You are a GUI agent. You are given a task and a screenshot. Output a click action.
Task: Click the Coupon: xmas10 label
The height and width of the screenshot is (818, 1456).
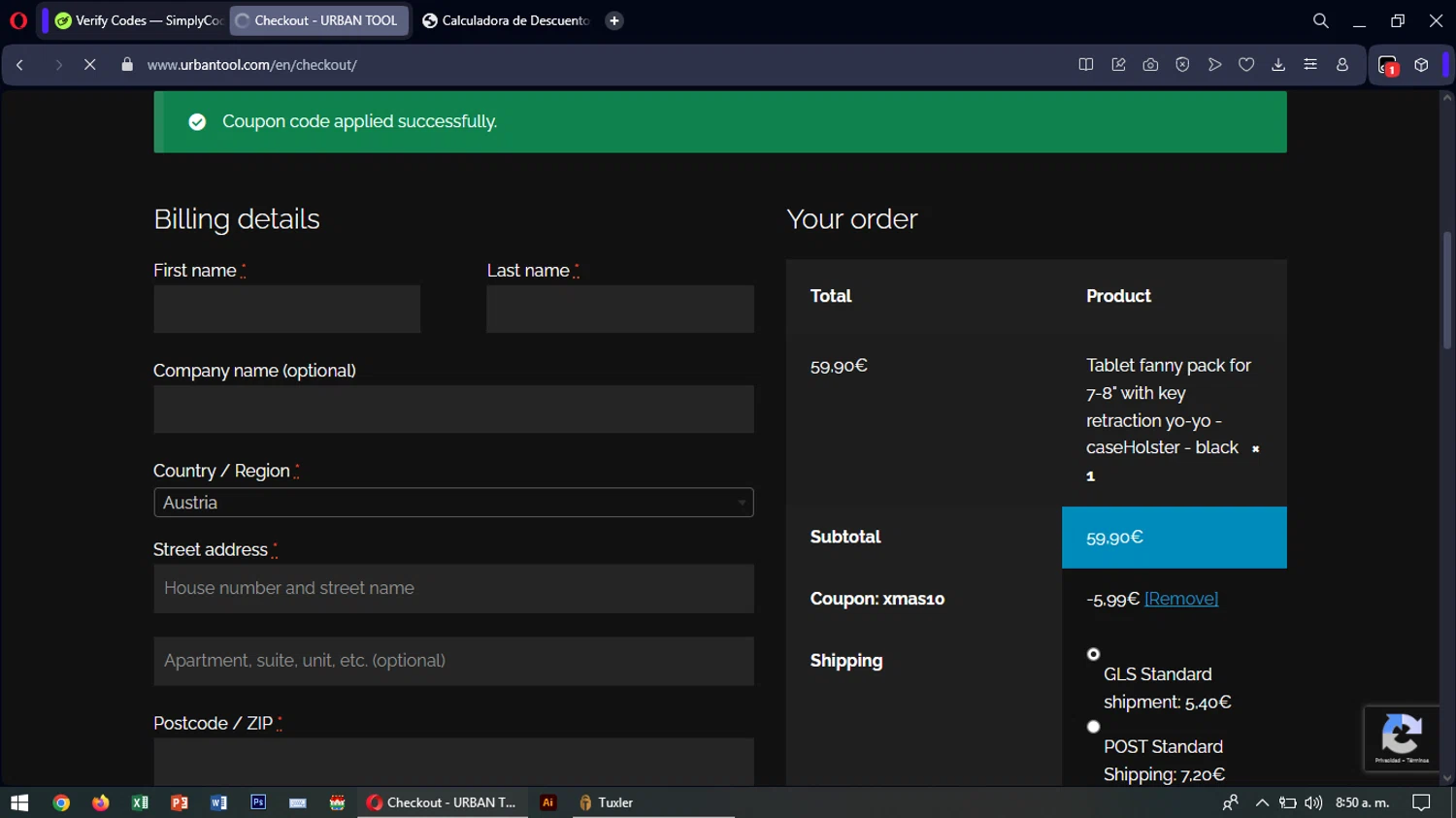coord(877,599)
